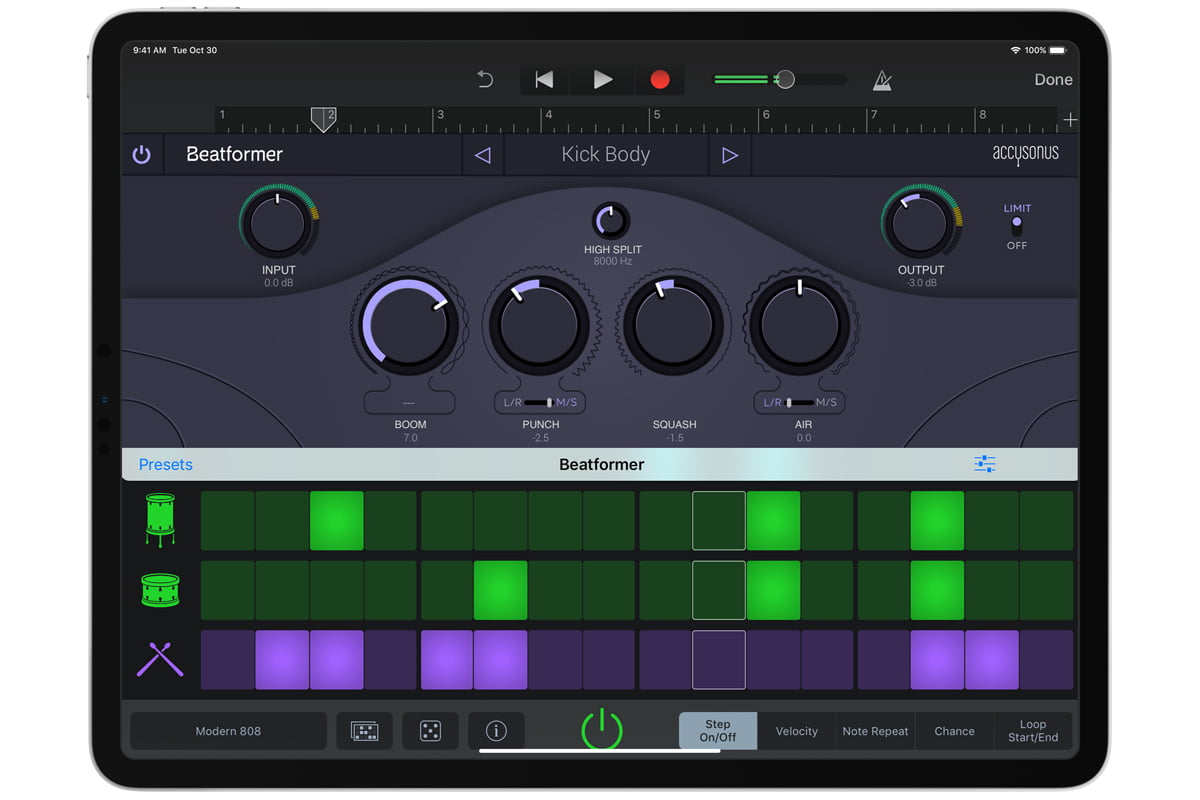Viewport: 1200px width, 800px height.
Task: Turn off third step in tom row
Action: click(x=336, y=520)
